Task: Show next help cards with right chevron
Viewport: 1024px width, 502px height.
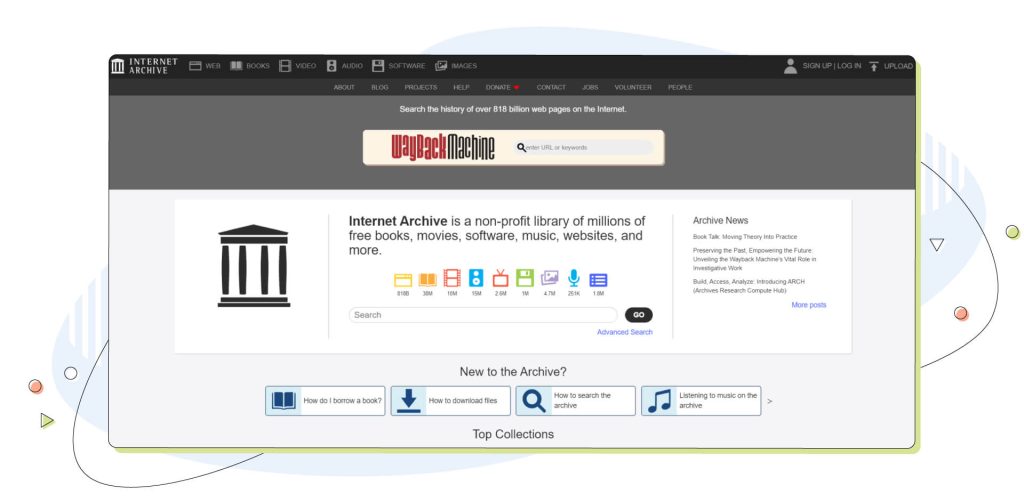Action: coord(769,401)
